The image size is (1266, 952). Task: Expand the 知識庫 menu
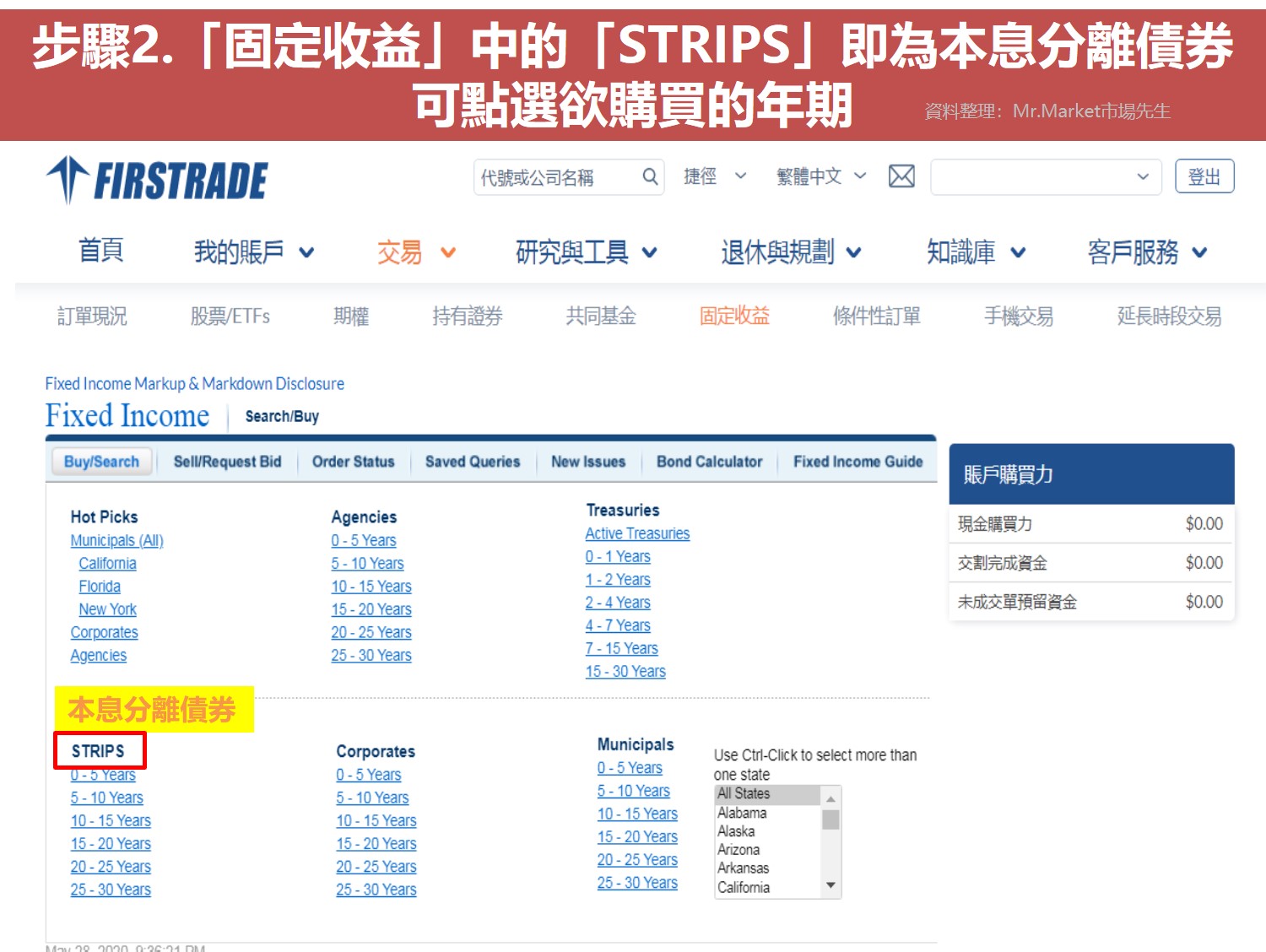[x=976, y=252]
